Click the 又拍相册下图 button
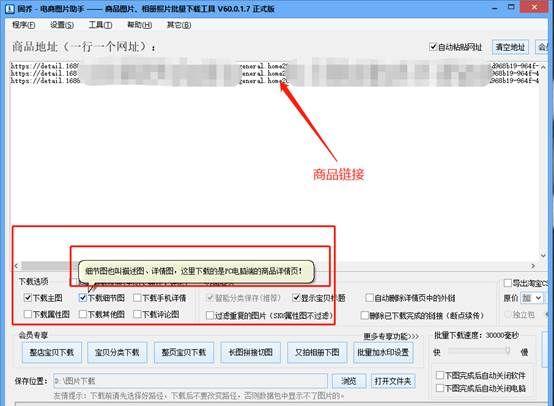Viewport: 554px width, 406px height. tap(317, 352)
